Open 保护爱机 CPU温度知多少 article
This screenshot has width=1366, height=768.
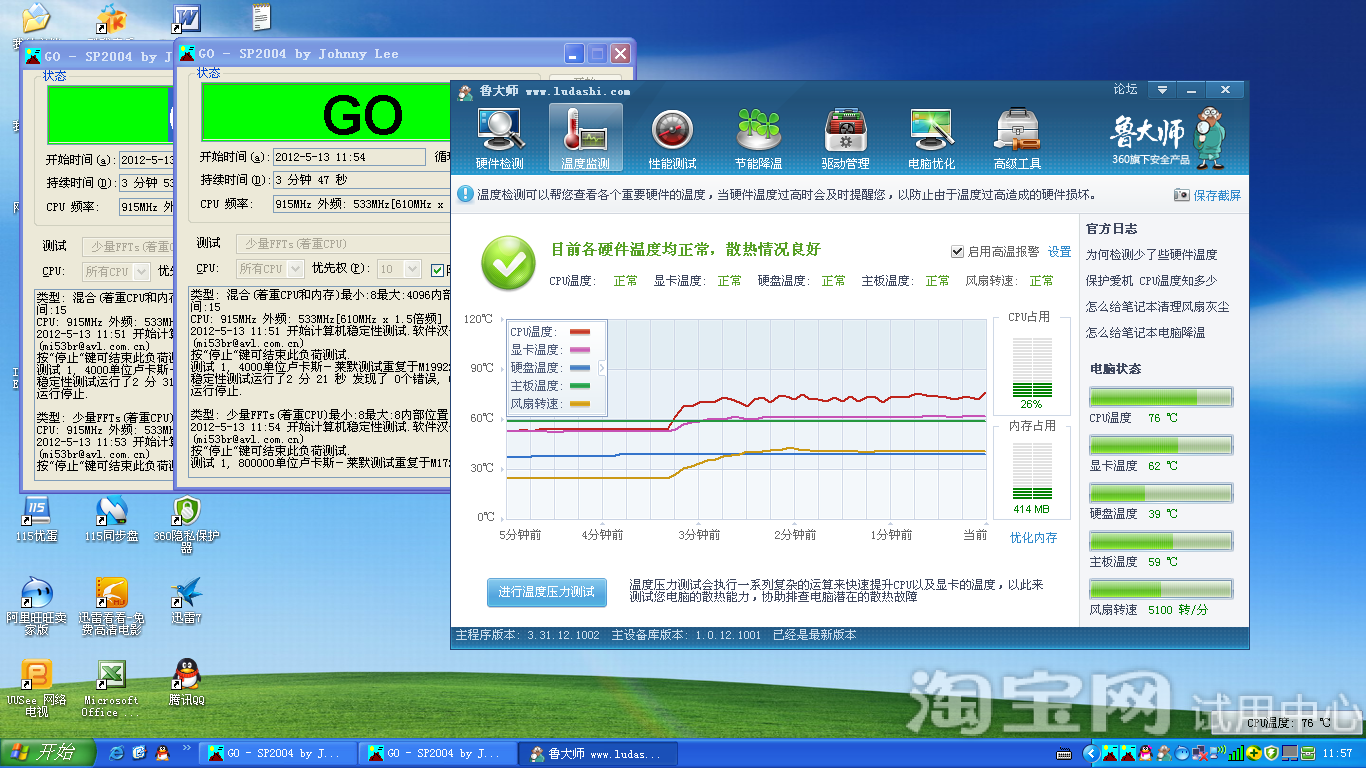click(1151, 281)
